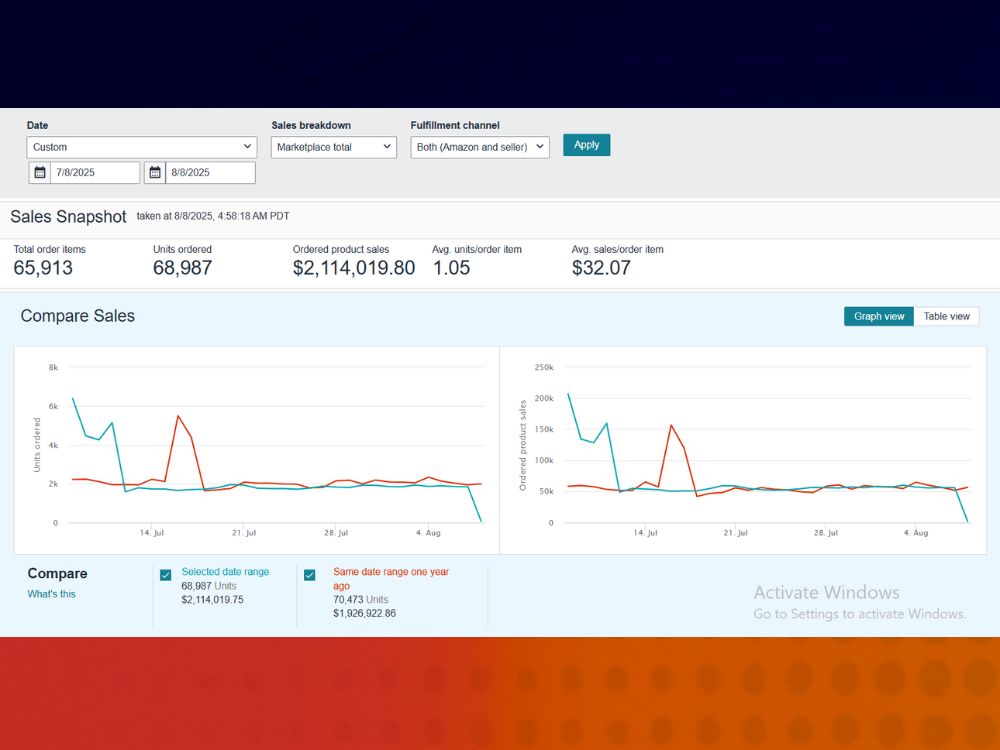Click the red peak in Units ordered chart
Screen dimensions: 1000x750
coord(178,416)
